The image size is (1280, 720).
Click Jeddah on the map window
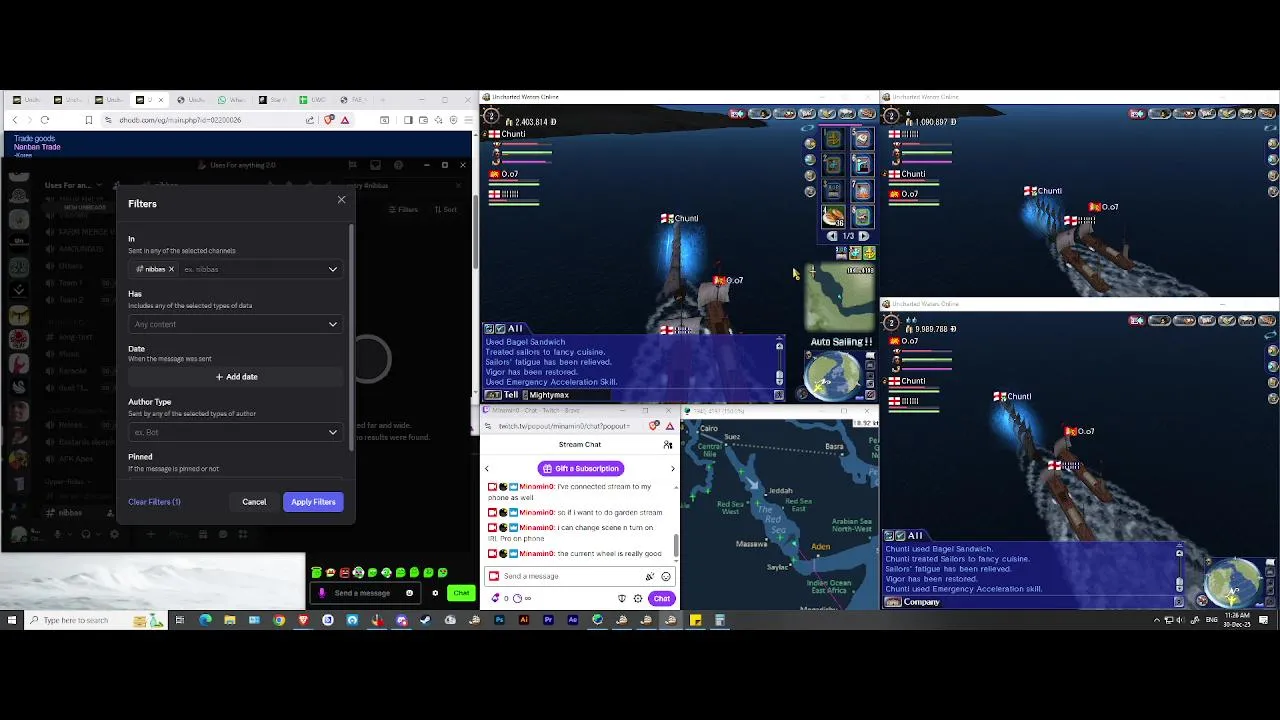[780, 491]
